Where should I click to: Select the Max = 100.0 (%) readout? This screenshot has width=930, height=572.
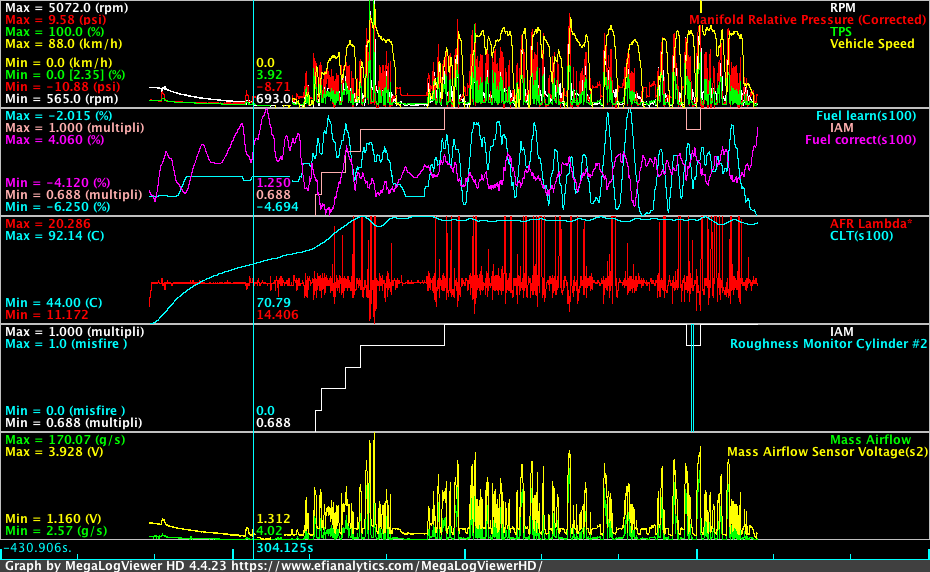coord(55,31)
